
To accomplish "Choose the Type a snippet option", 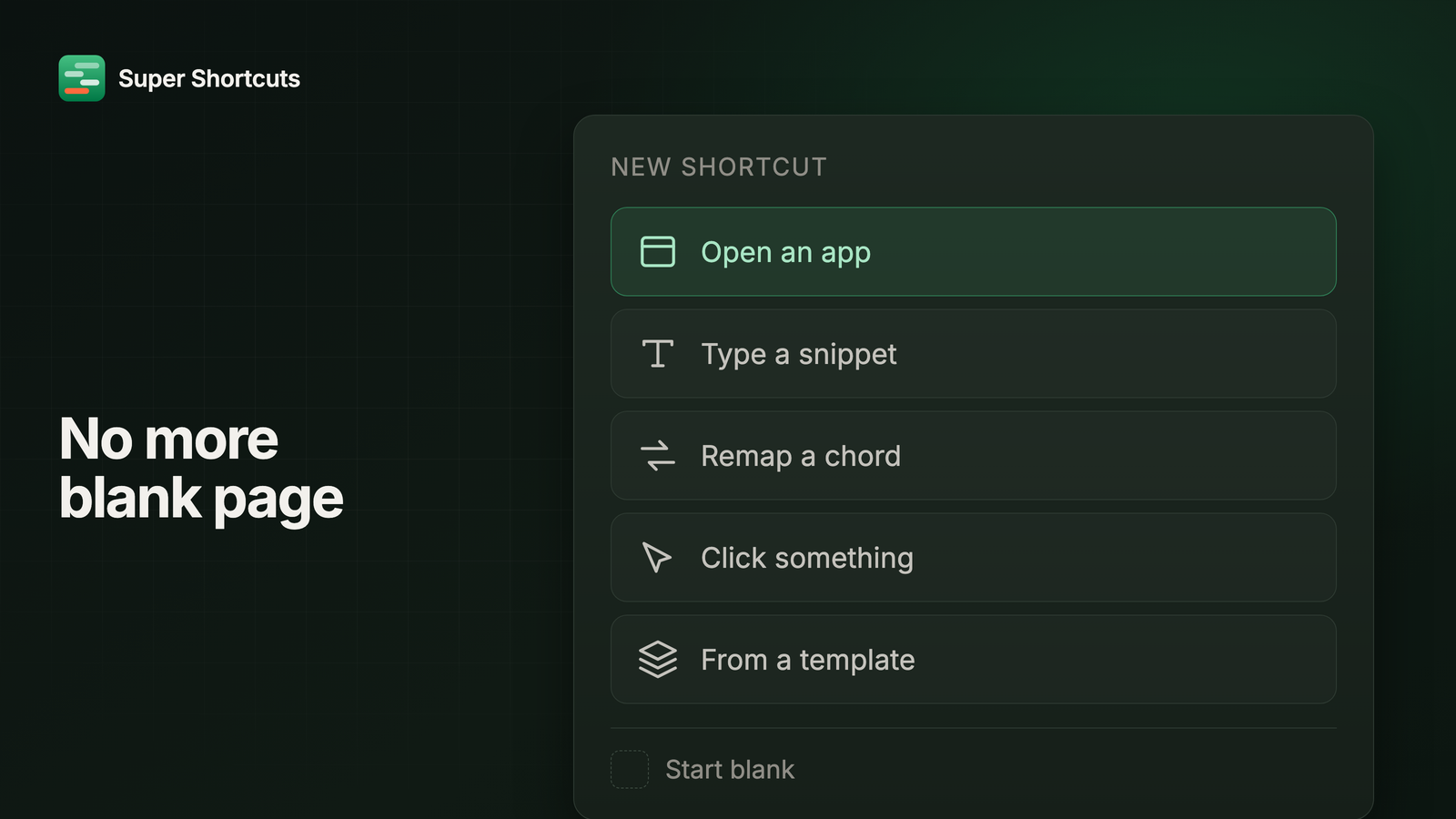I will [x=974, y=354].
